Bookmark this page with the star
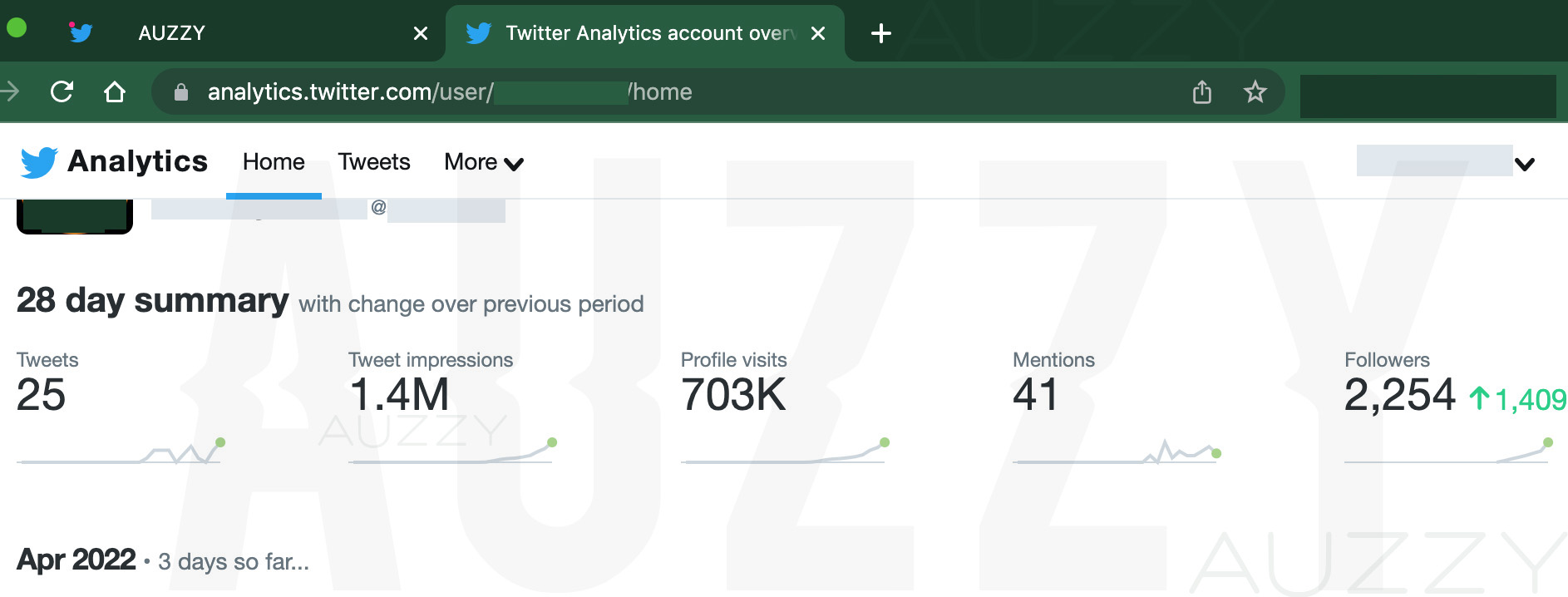This screenshot has height=597, width=1568. (x=1255, y=91)
